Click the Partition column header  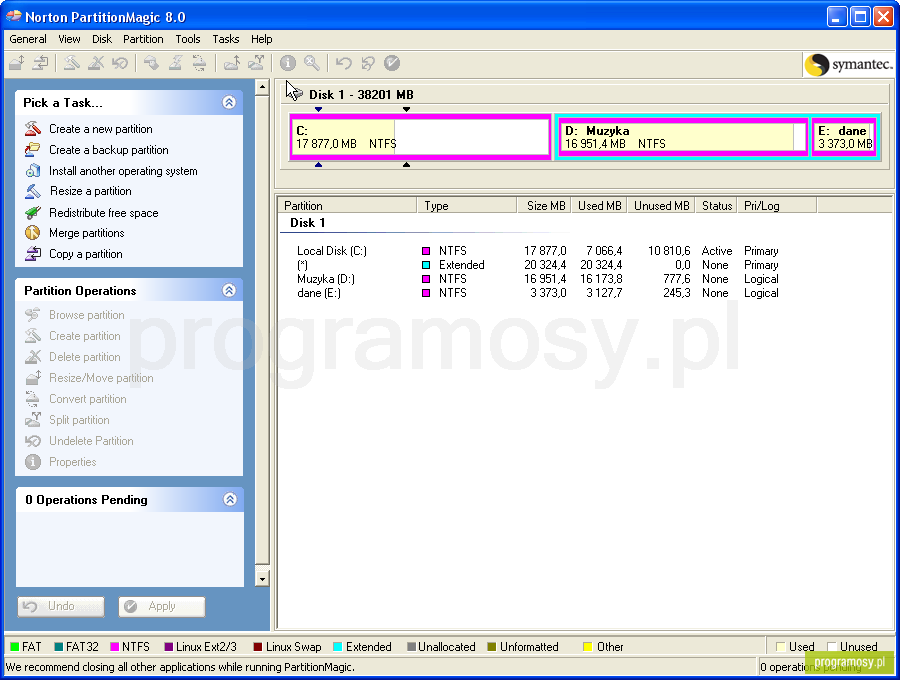(x=348, y=205)
